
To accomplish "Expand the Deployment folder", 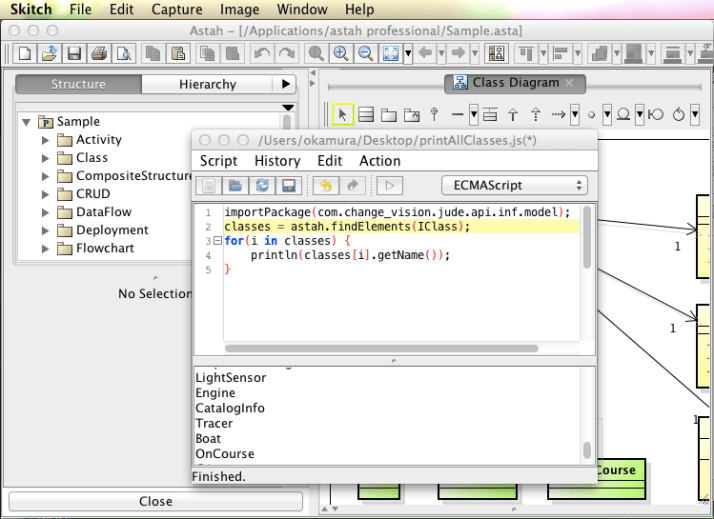I will pos(45,230).
